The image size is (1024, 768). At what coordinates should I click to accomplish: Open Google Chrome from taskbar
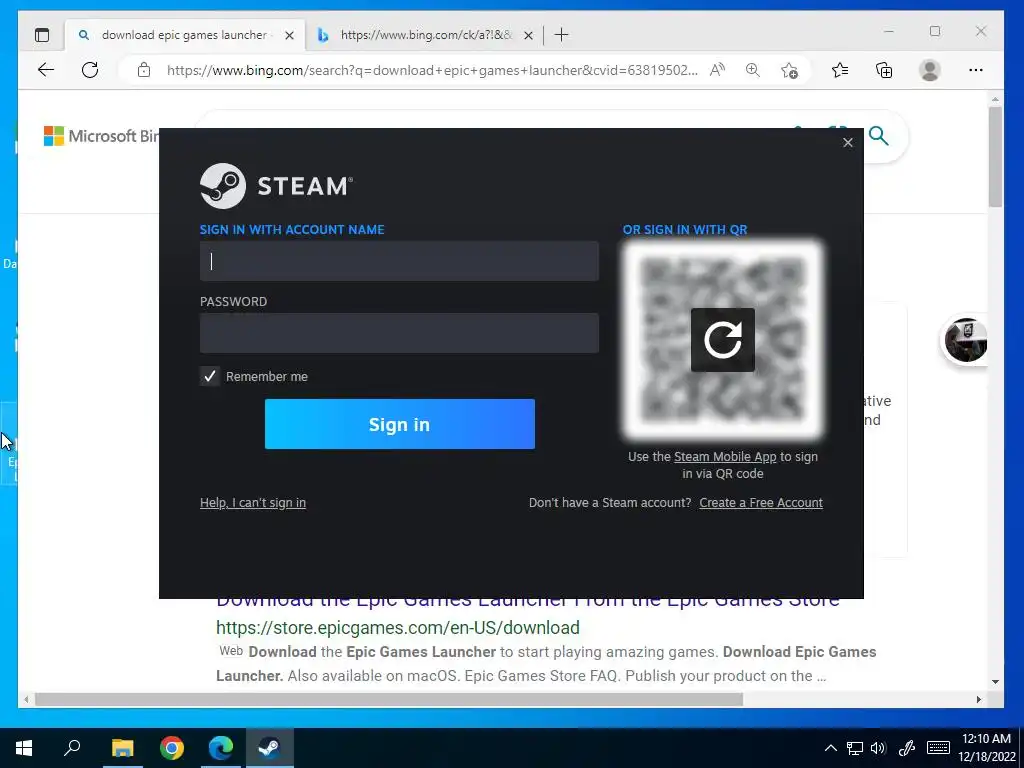click(172, 748)
